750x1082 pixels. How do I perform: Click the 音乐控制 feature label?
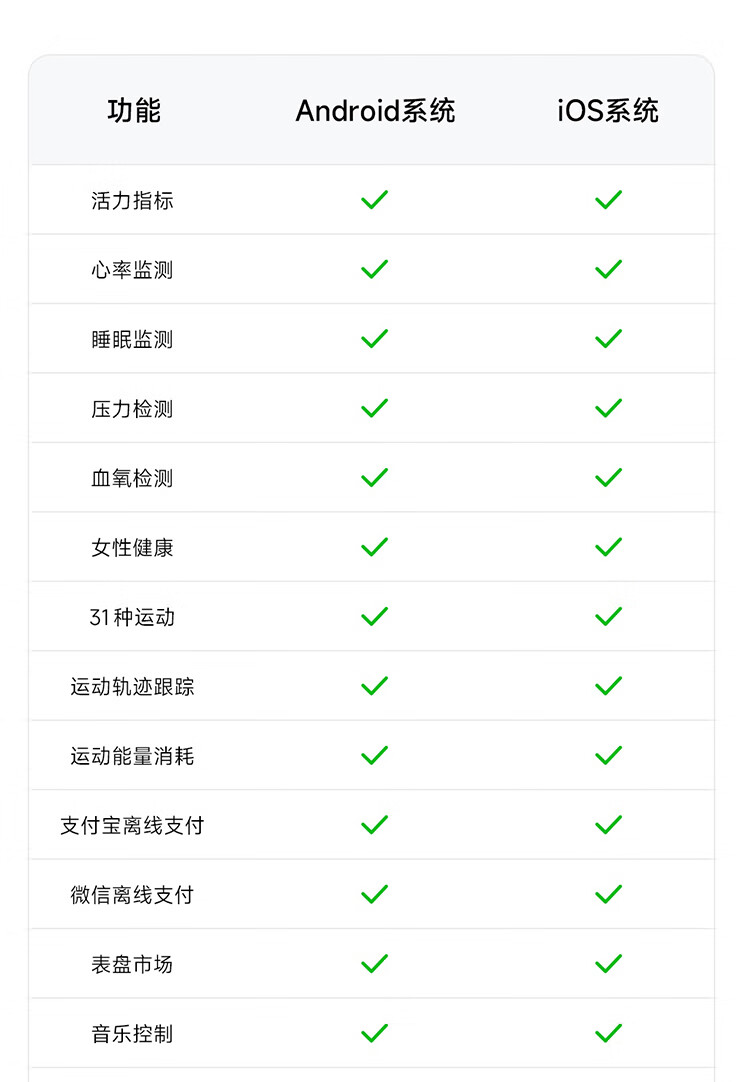tap(132, 1034)
